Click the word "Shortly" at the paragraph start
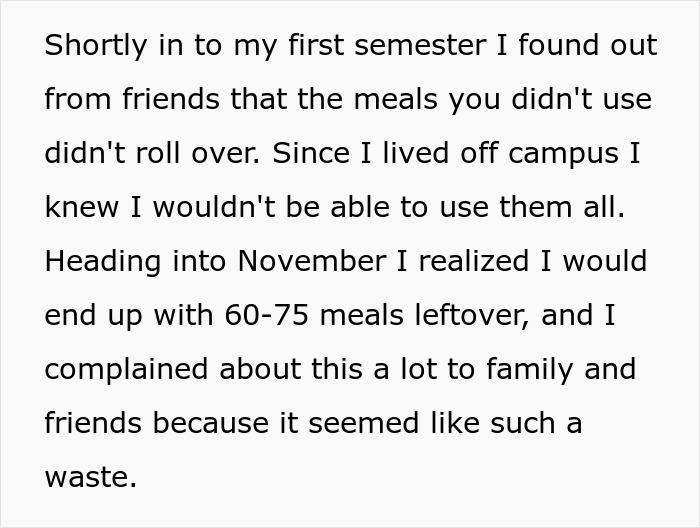The height and width of the screenshot is (528, 700). (x=94, y=46)
